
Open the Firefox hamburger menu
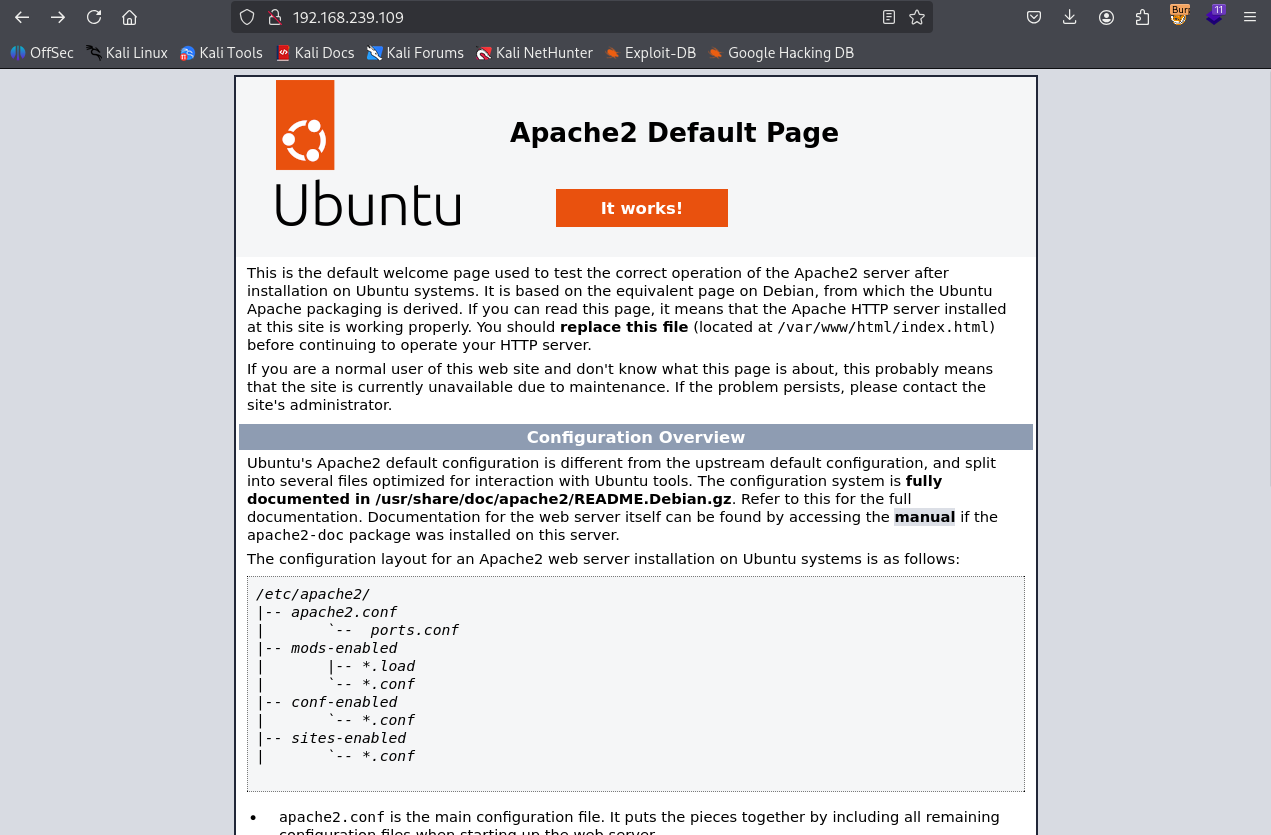(1250, 17)
